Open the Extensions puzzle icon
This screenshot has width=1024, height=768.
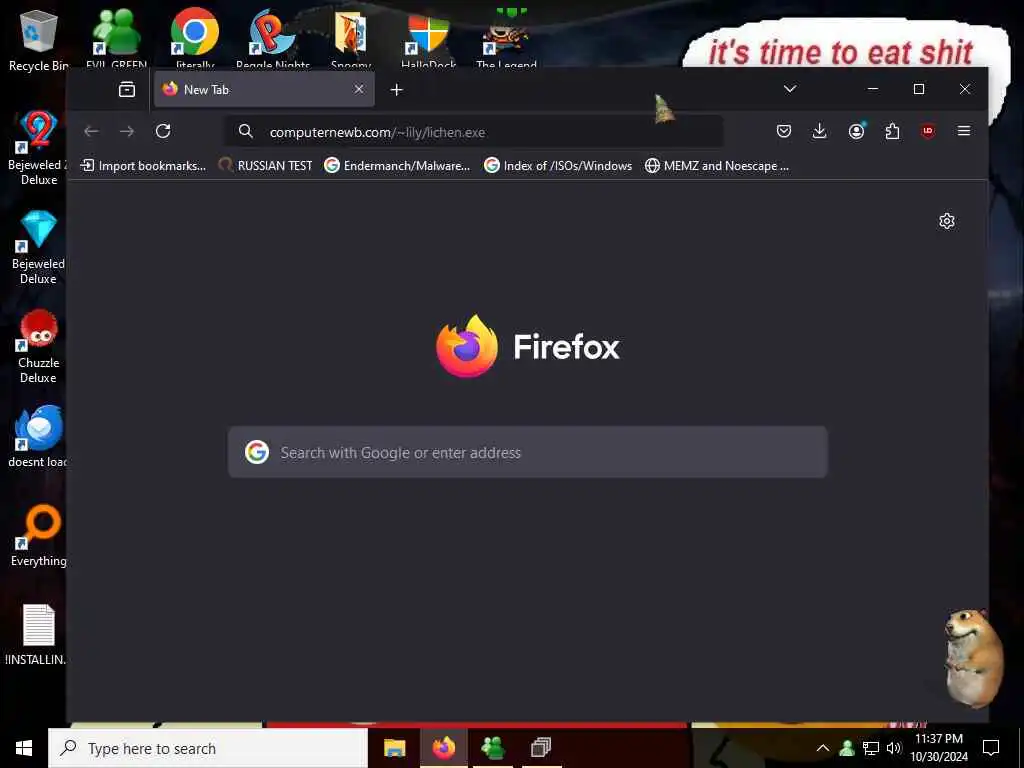(892, 131)
